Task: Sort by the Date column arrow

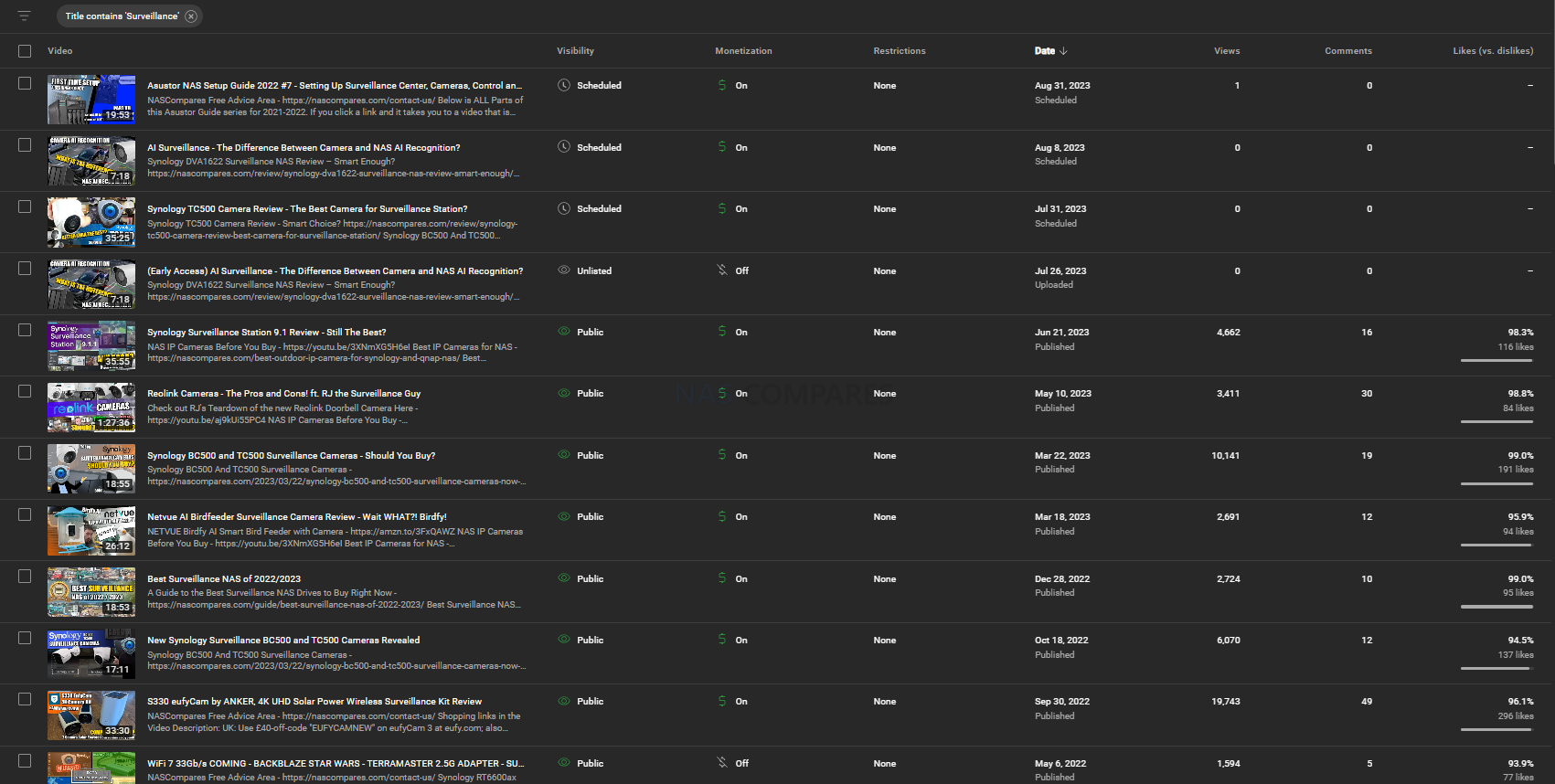Action: [x=1063, y=51]
